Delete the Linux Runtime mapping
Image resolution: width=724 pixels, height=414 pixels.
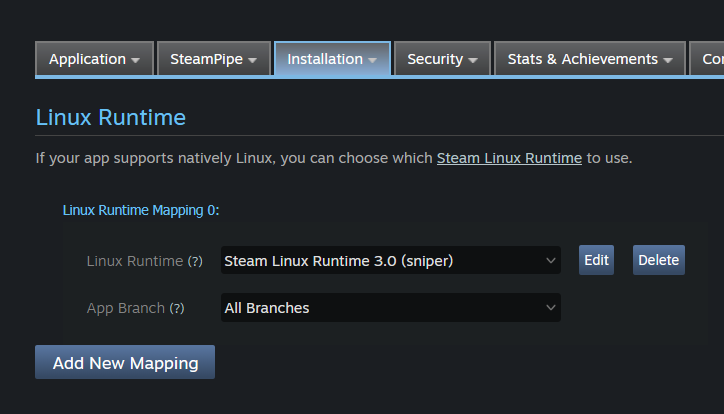tap(658, 260)
